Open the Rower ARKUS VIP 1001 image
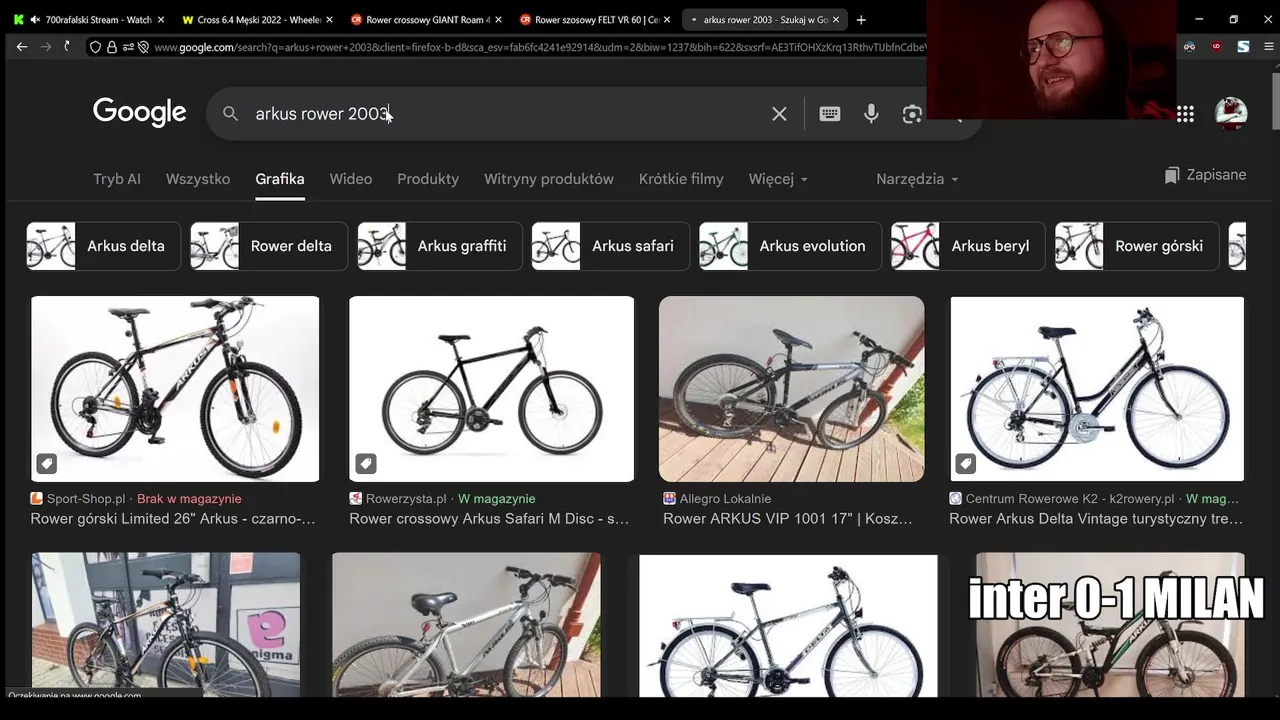The height and width of the screenshot is (720, 1280). pyautogui.click(x=791, y=389)
